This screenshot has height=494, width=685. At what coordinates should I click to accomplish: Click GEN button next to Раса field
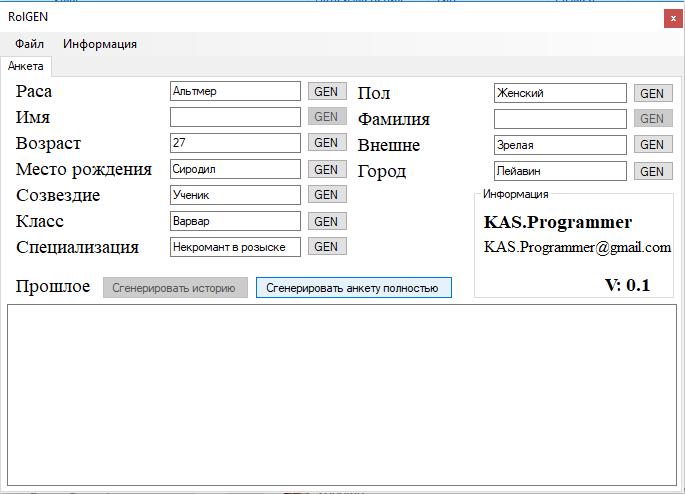tap(327, 91)
